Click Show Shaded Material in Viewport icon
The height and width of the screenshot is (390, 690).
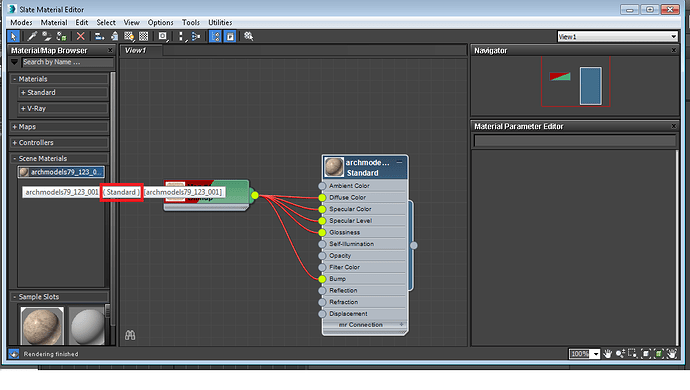[x=129, y=37]
